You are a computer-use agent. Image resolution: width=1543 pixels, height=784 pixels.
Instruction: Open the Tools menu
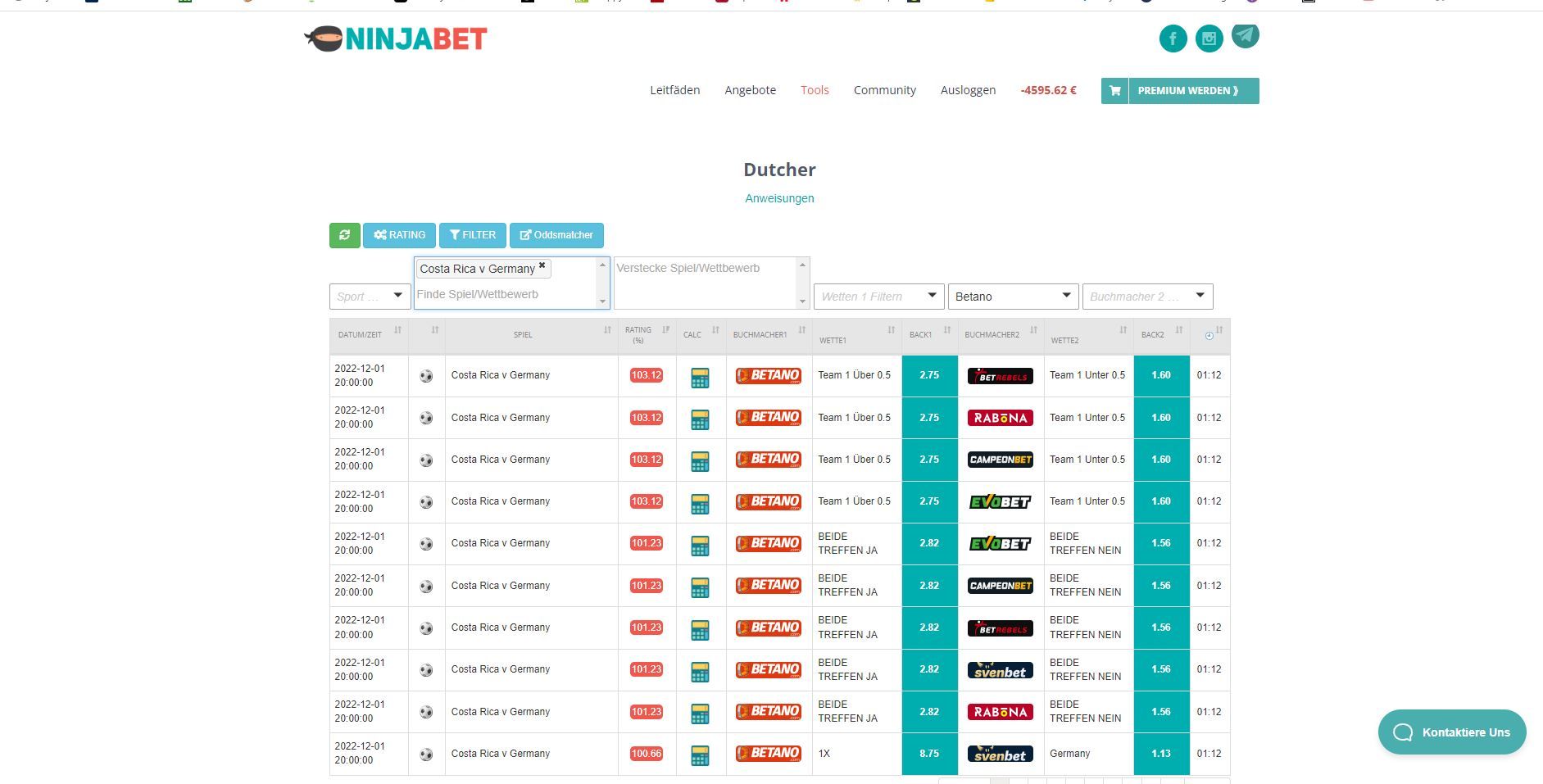(815, 90)
